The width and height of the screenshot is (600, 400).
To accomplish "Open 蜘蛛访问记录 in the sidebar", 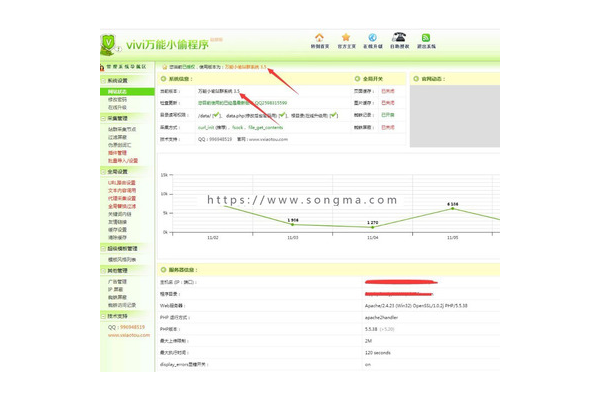I will coord(123,302).
